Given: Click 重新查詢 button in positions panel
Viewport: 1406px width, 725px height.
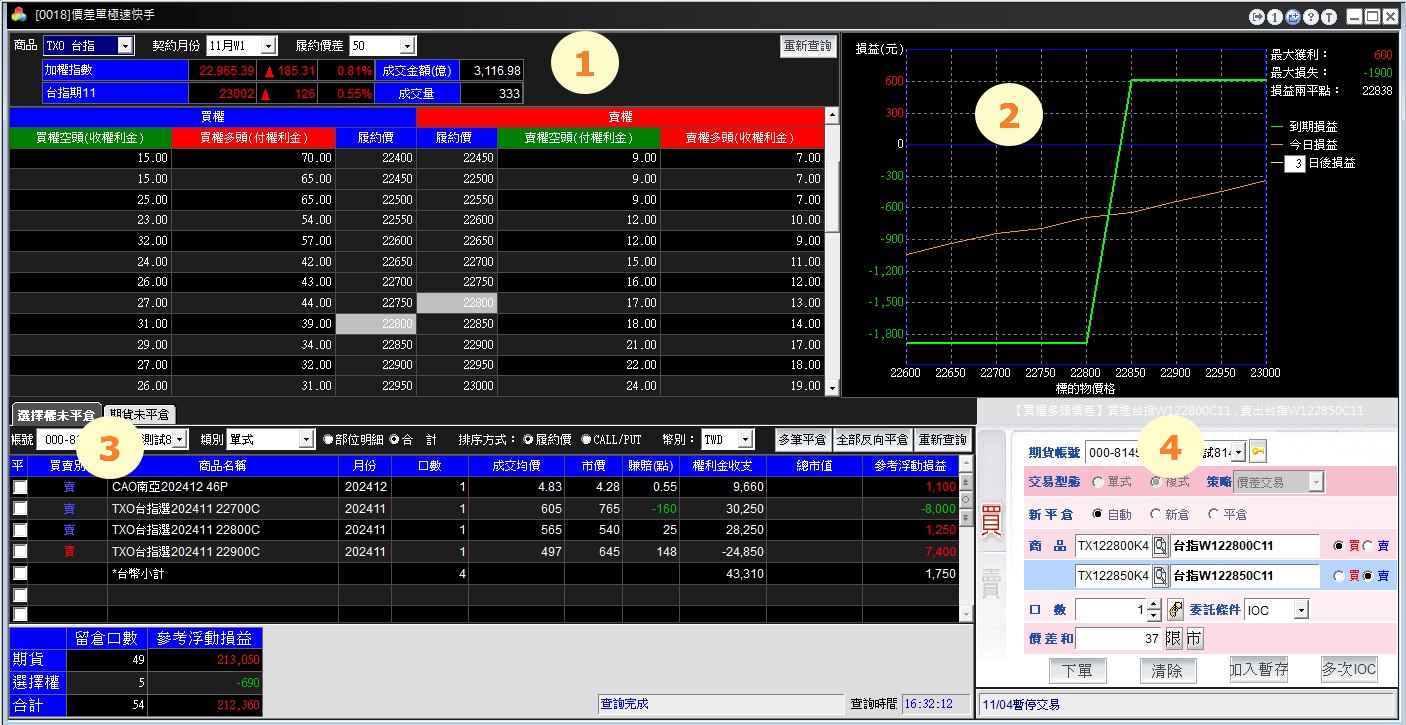Looking at the screenshot, I should point(942,440).
